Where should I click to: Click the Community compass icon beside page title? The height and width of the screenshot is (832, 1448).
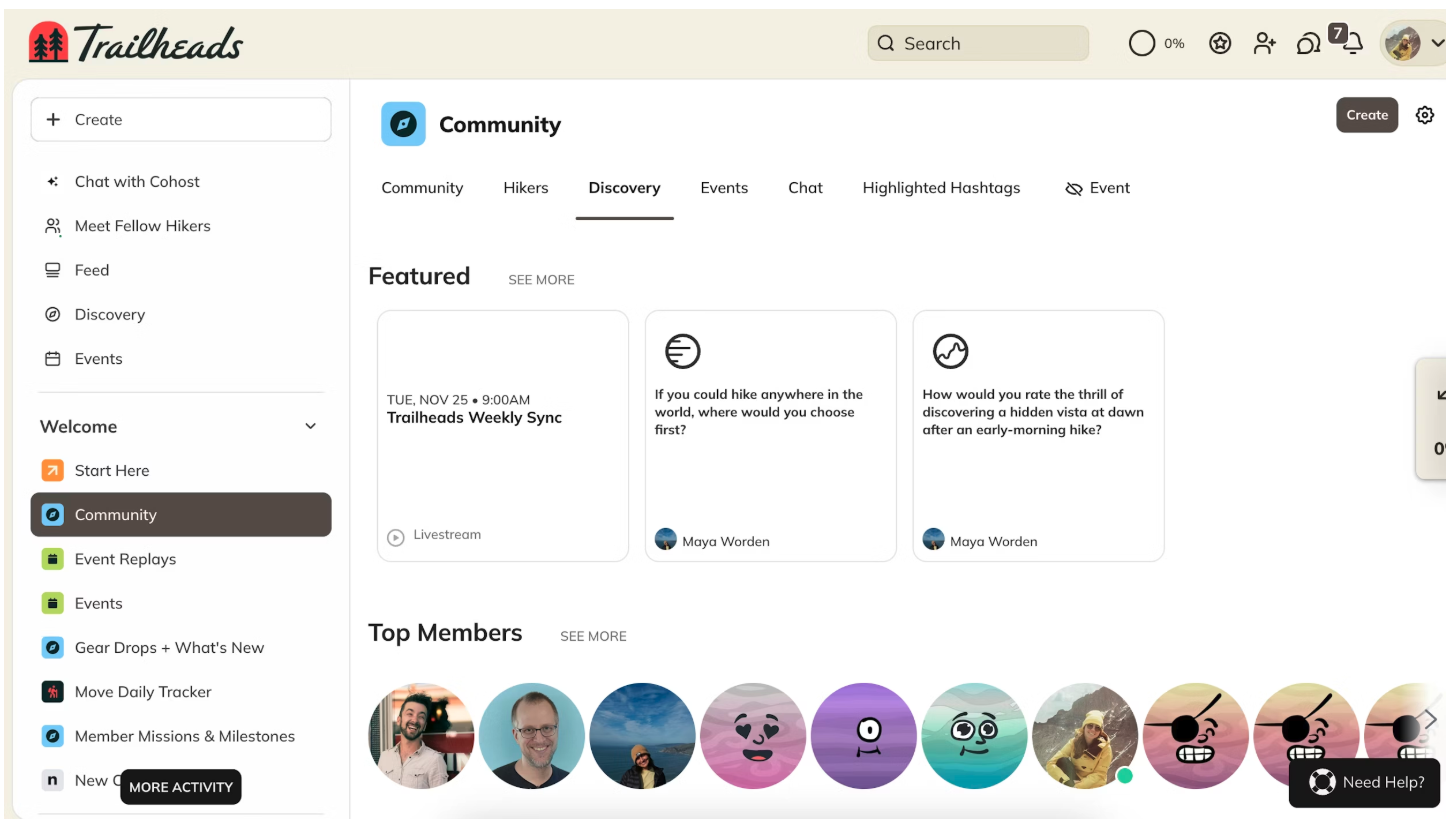403,124
